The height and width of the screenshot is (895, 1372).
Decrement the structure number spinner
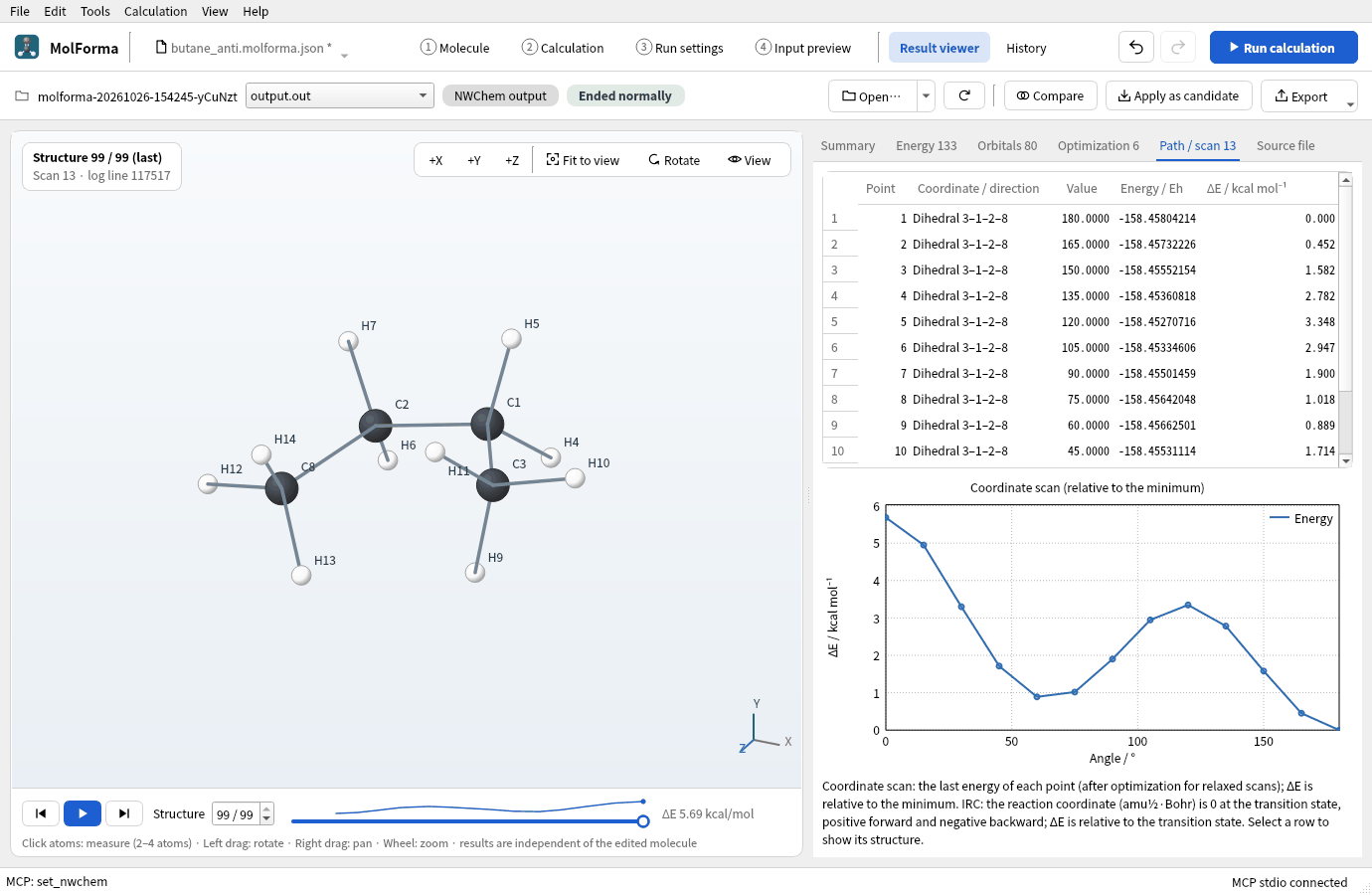(266, 818)
